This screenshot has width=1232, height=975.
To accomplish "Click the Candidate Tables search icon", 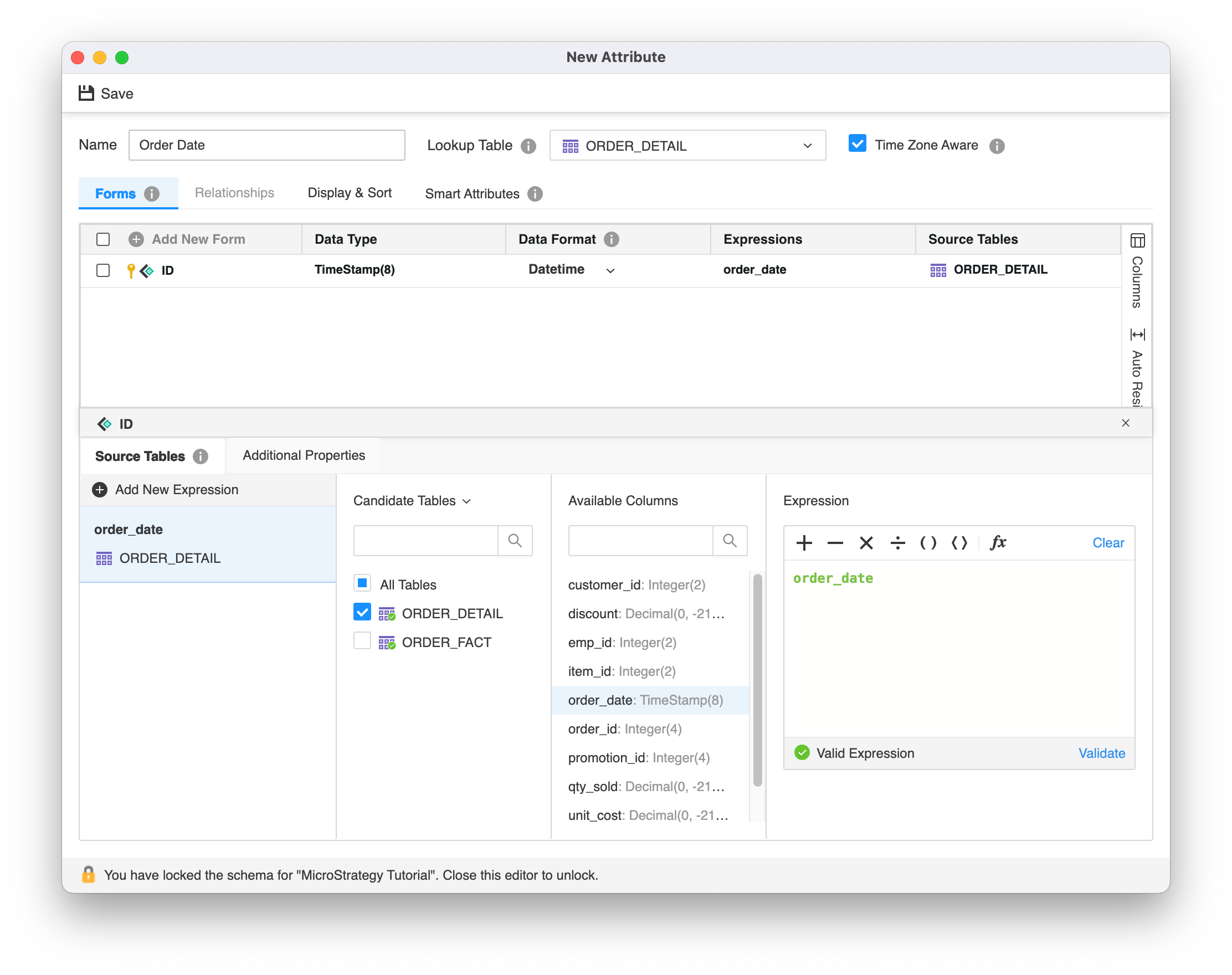I will point(515,541).
